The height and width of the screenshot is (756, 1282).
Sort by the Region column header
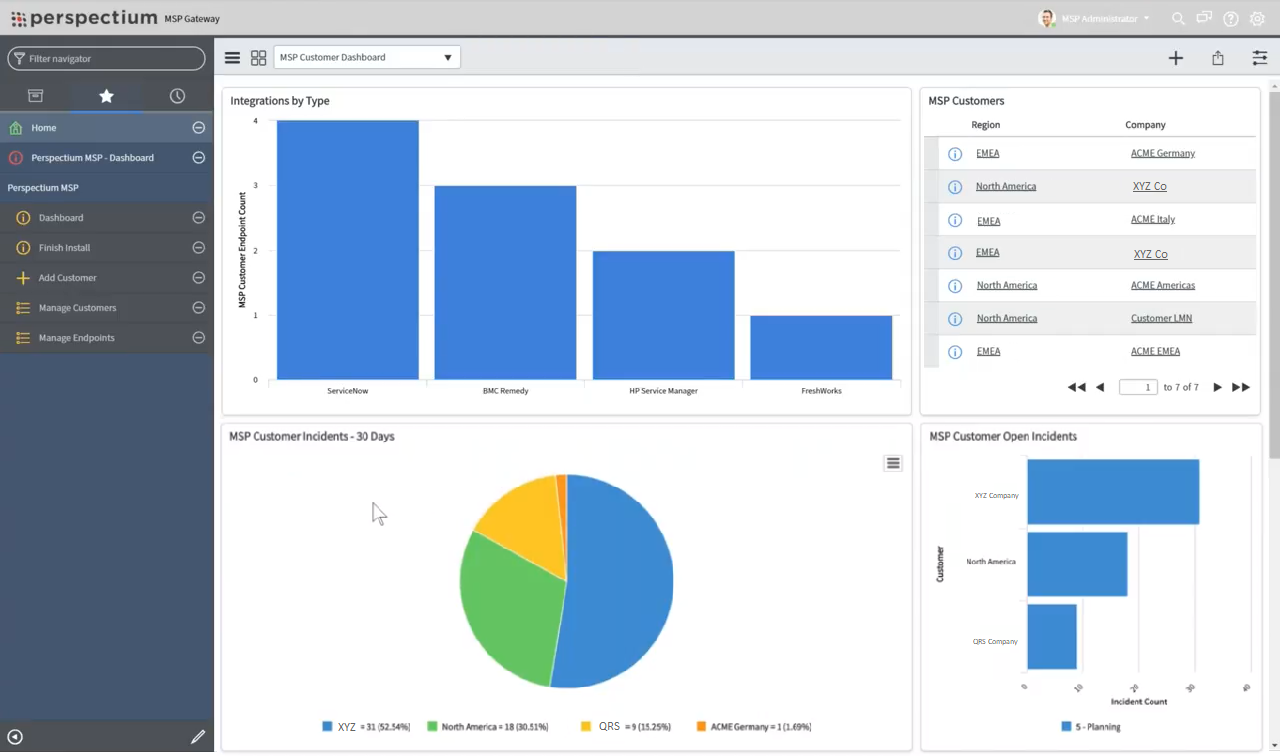(986, 125)
